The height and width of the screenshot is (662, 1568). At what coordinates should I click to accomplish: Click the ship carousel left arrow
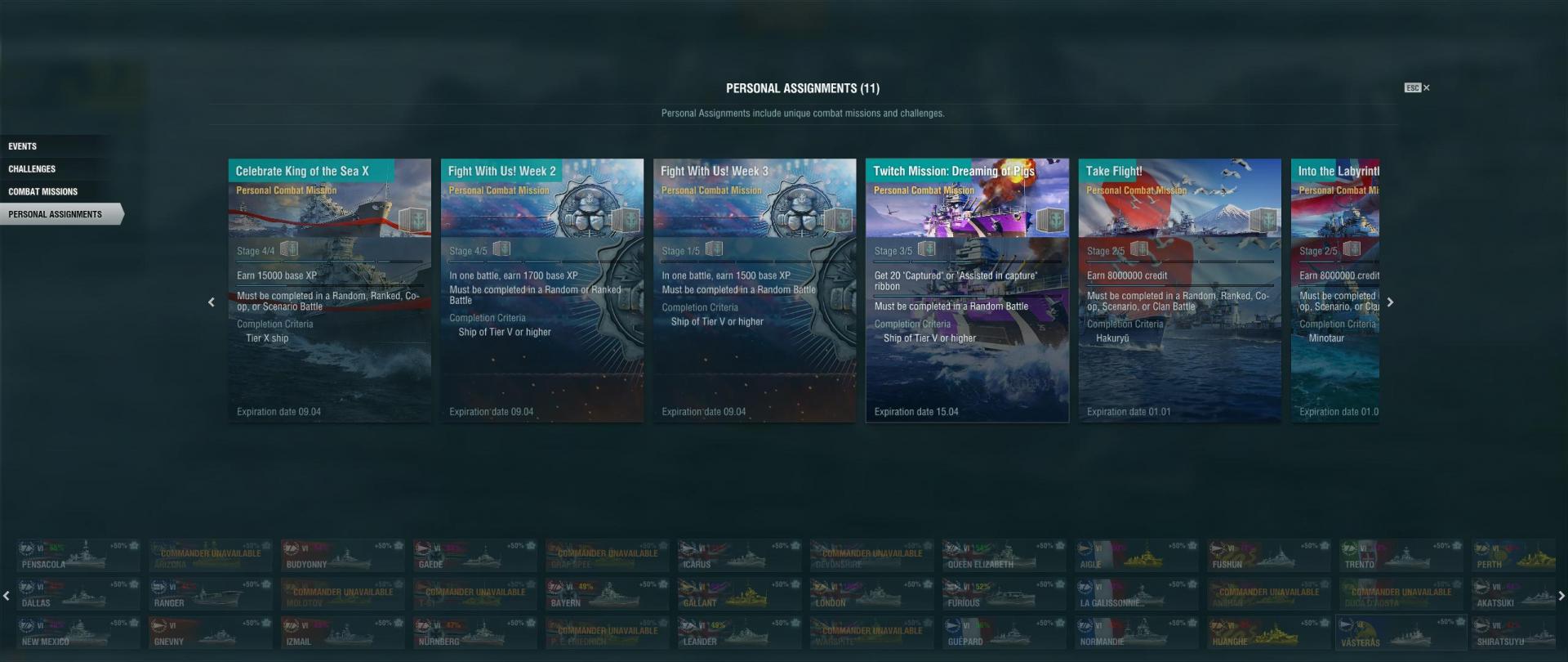coord(7,596)
